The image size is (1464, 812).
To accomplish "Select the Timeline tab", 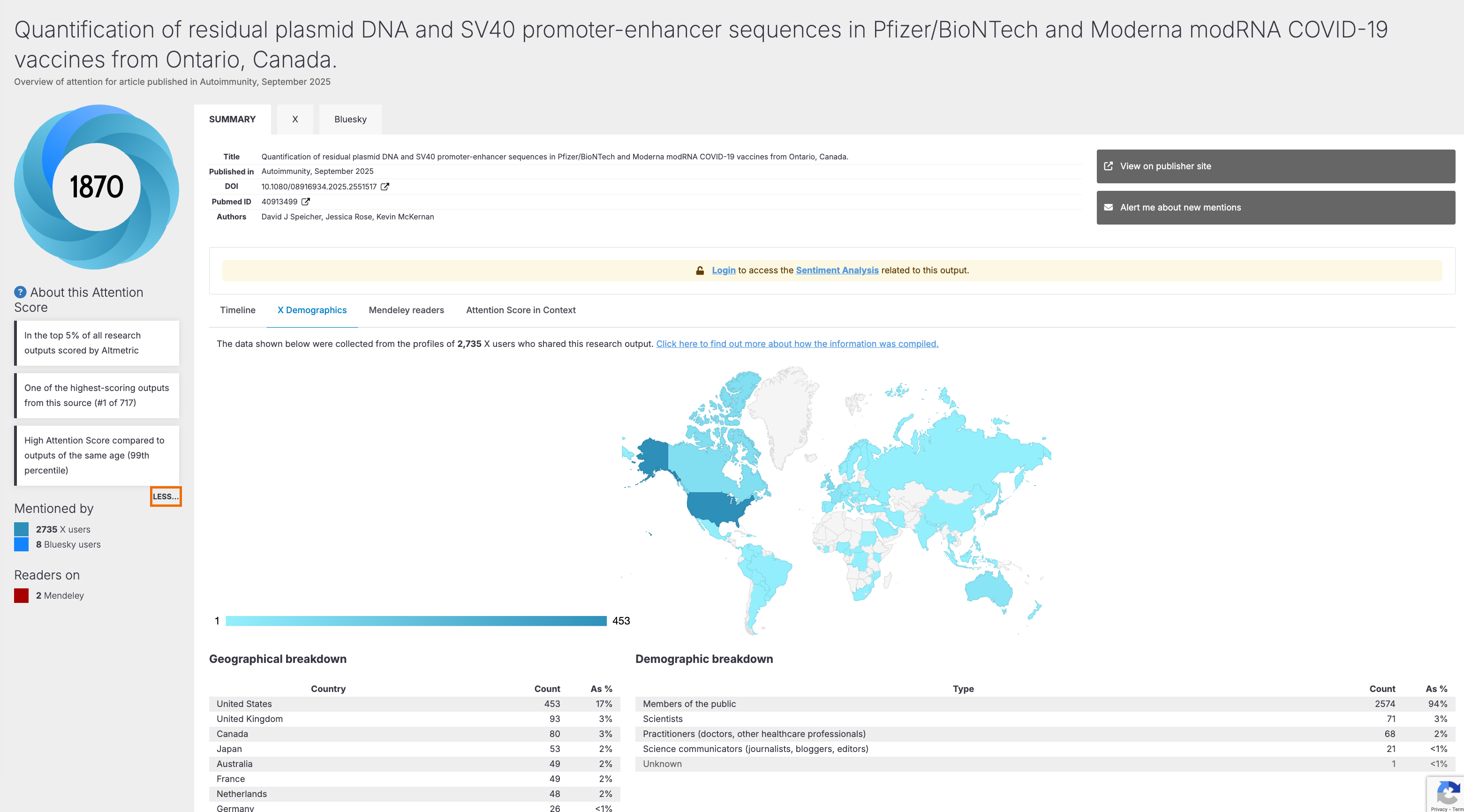I will (x=238, y=310).
